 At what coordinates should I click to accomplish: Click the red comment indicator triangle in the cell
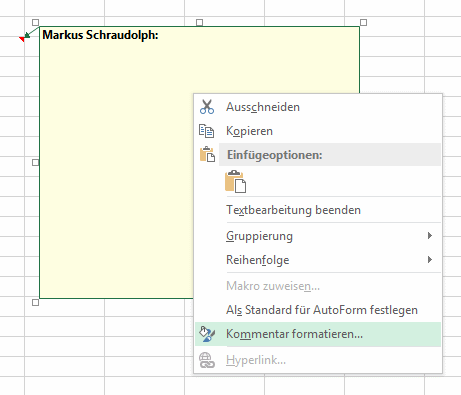pos(22,39)
